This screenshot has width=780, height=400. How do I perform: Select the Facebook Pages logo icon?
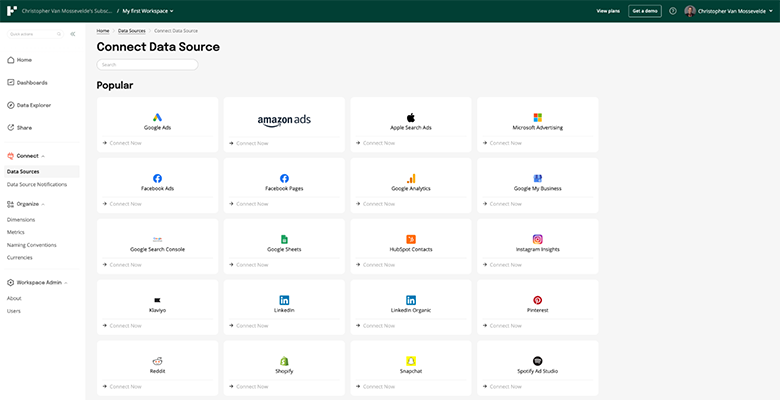click(x=284, y=179)
